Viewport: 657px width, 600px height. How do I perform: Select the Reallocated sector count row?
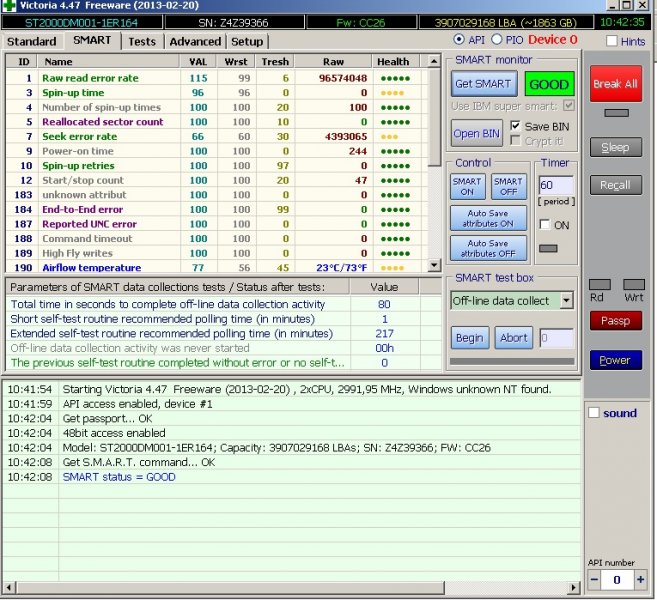click(x=217, y=122)
